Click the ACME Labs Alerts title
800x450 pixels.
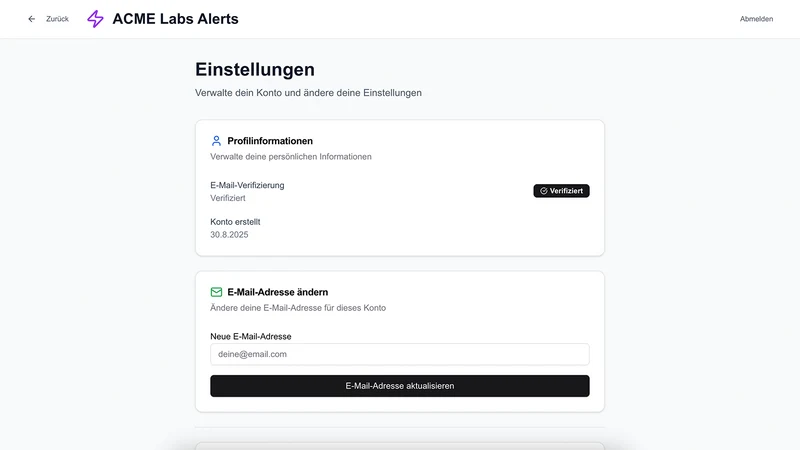(176, 19)
